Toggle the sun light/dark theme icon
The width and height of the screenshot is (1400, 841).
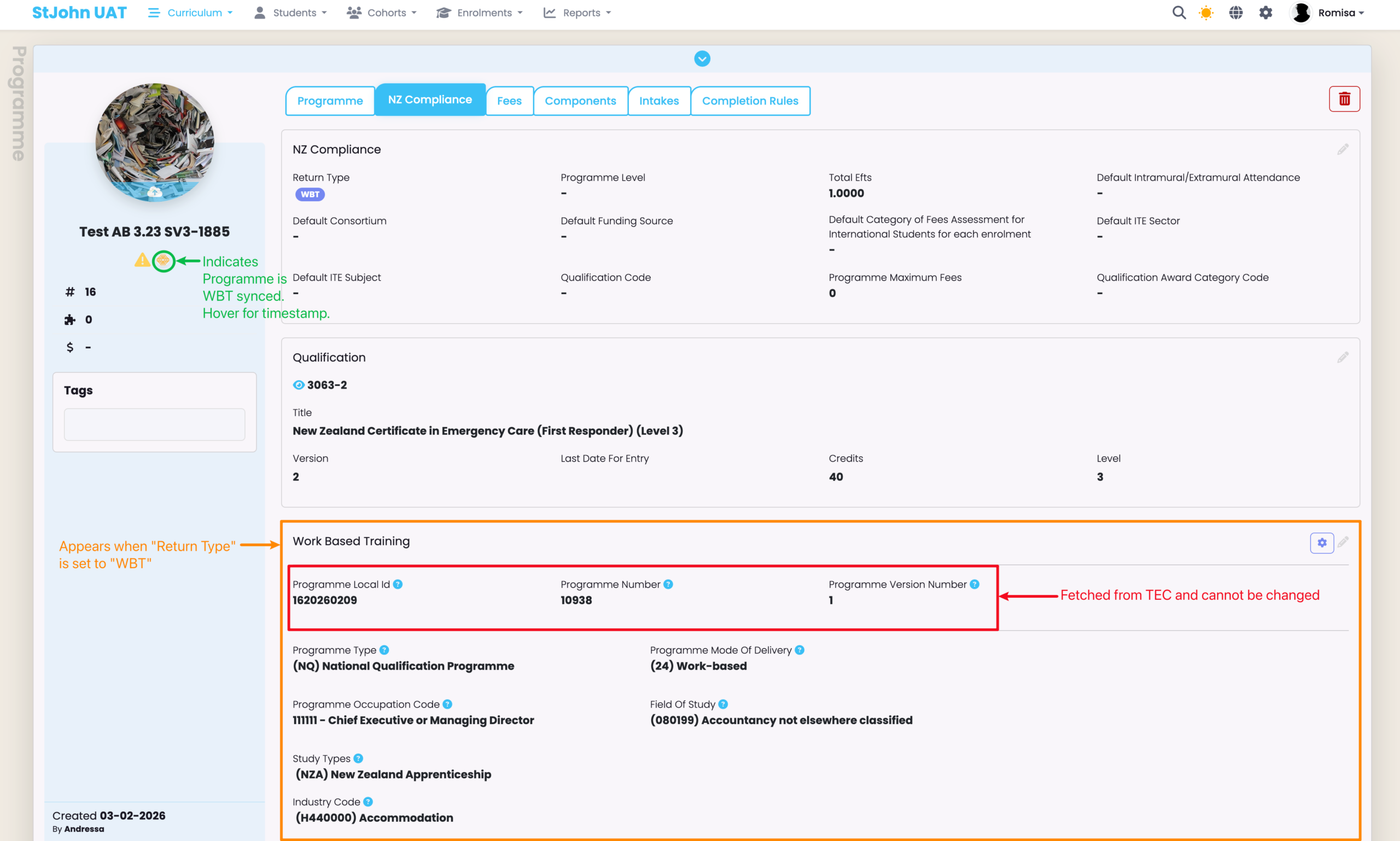click(x=1206, y=13)
